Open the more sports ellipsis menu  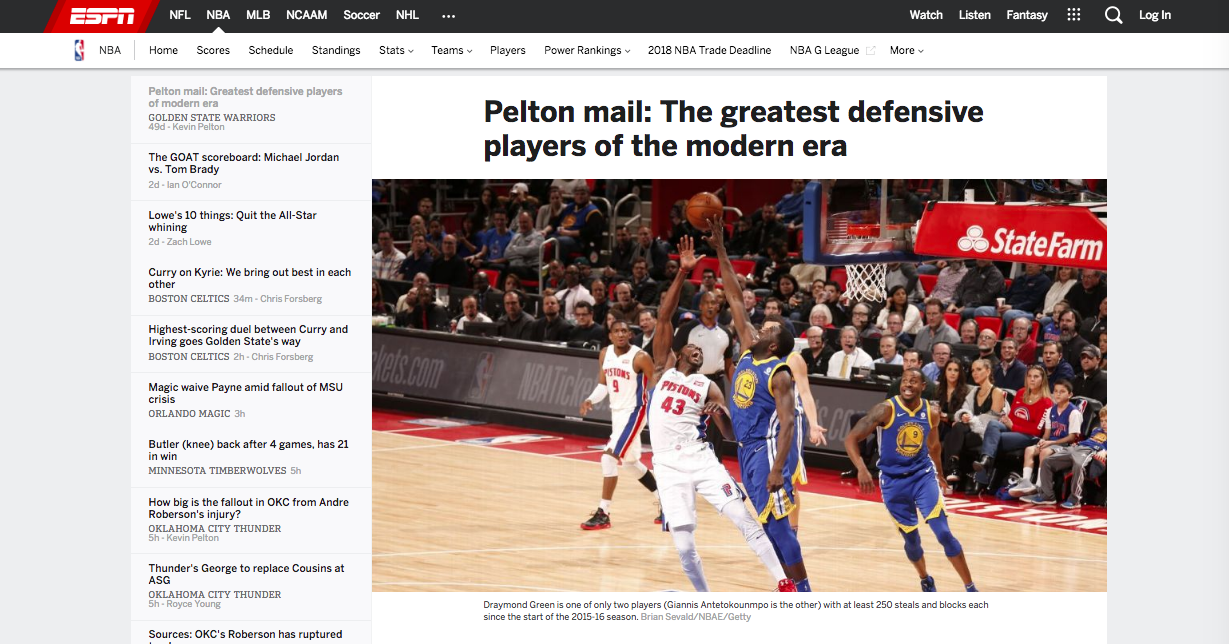click(x=448, y=15)
